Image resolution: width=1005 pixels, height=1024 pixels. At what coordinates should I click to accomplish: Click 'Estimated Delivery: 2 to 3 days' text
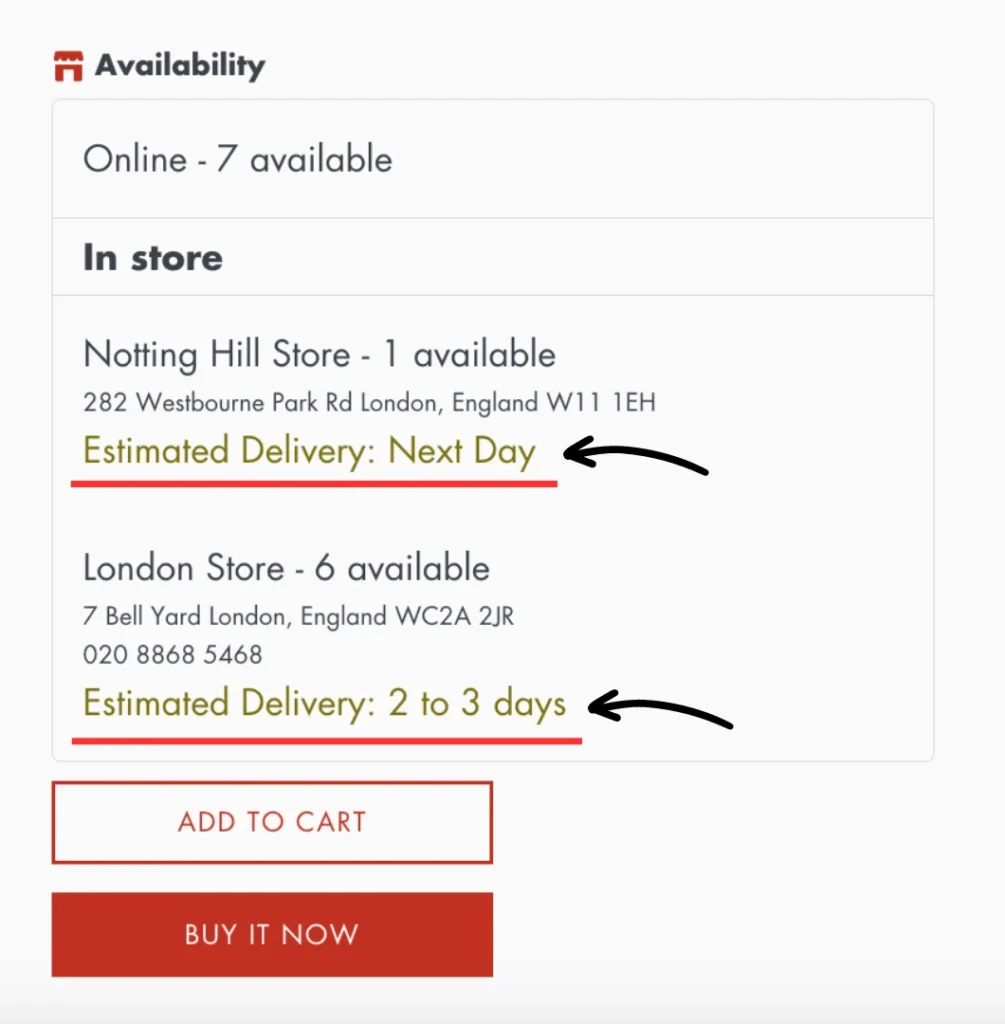pos(324,704)
